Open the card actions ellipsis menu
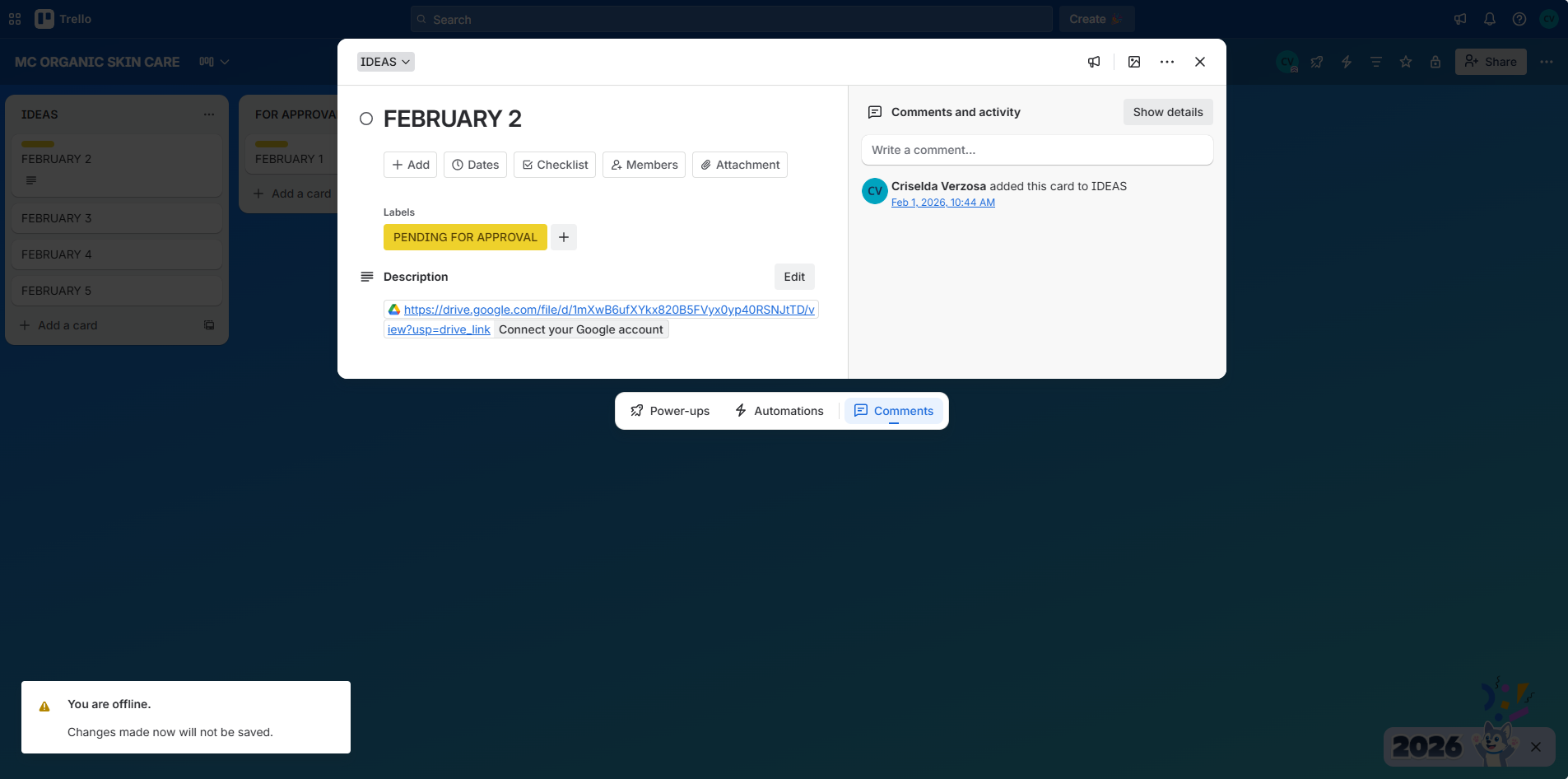 click(x=1167, y=62)
